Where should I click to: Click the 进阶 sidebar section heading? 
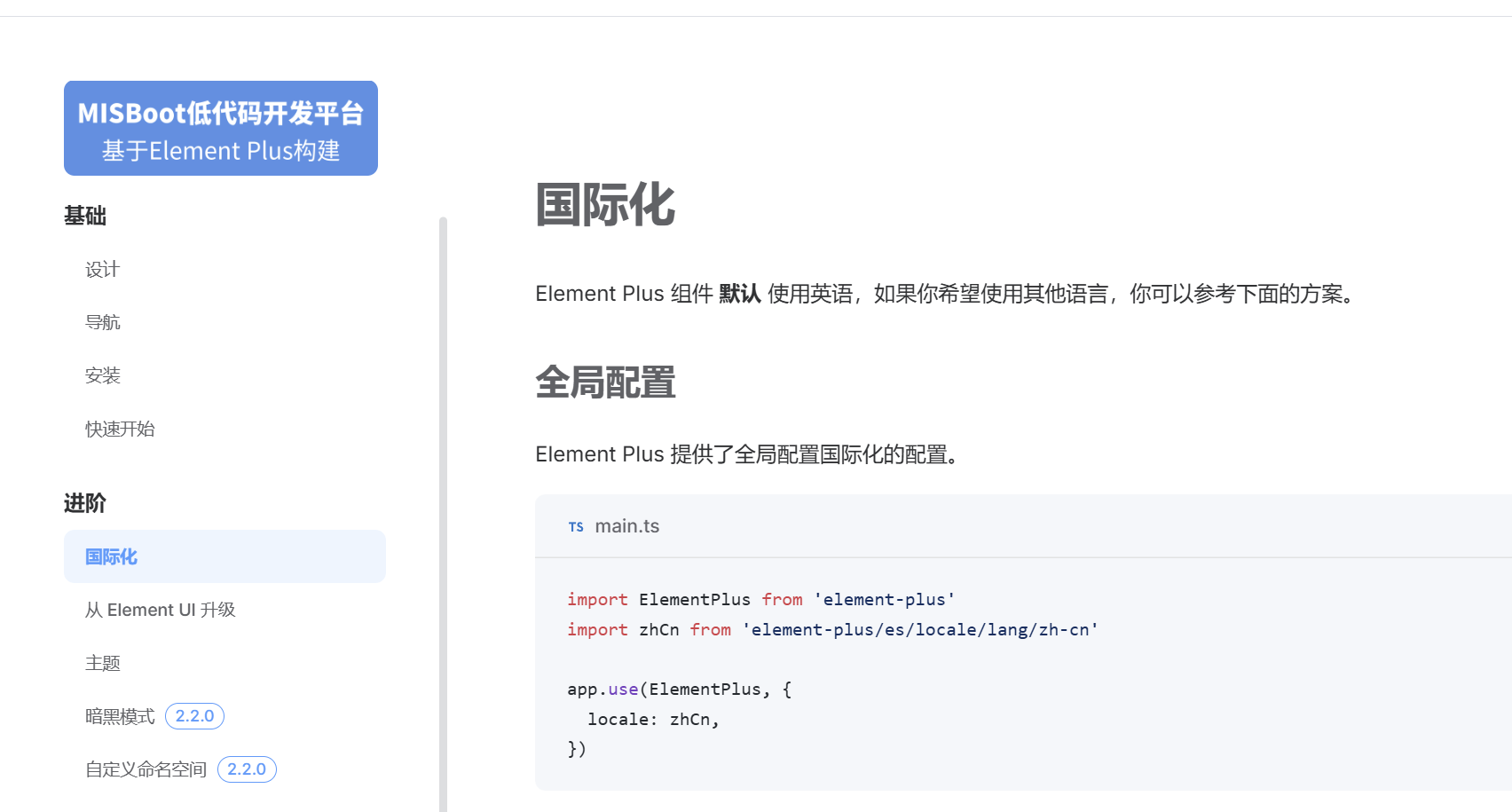click(x=85, y=503)
